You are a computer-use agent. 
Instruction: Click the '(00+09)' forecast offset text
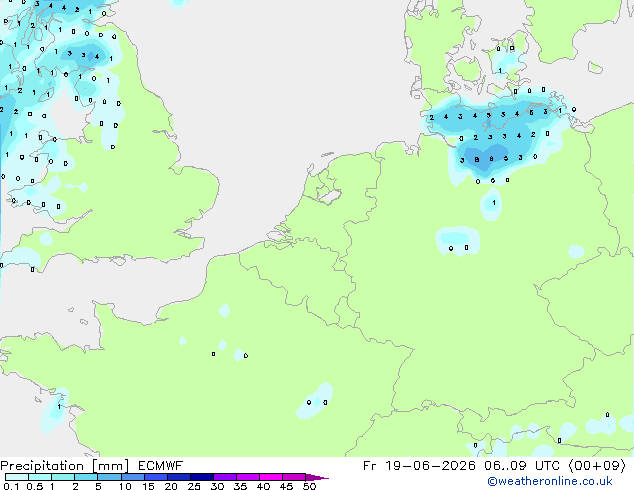tap(597, 466)
